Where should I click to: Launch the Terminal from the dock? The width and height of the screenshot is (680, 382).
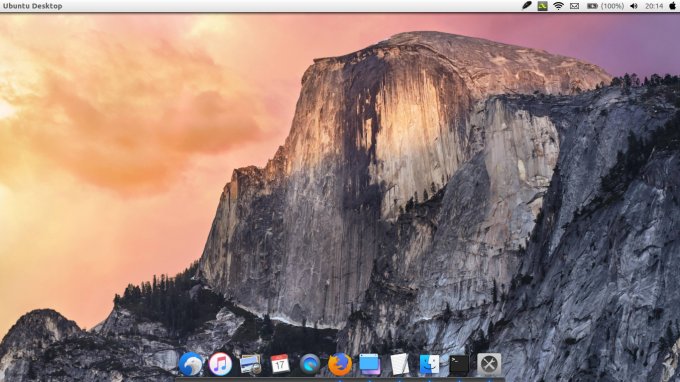[459, 364]
